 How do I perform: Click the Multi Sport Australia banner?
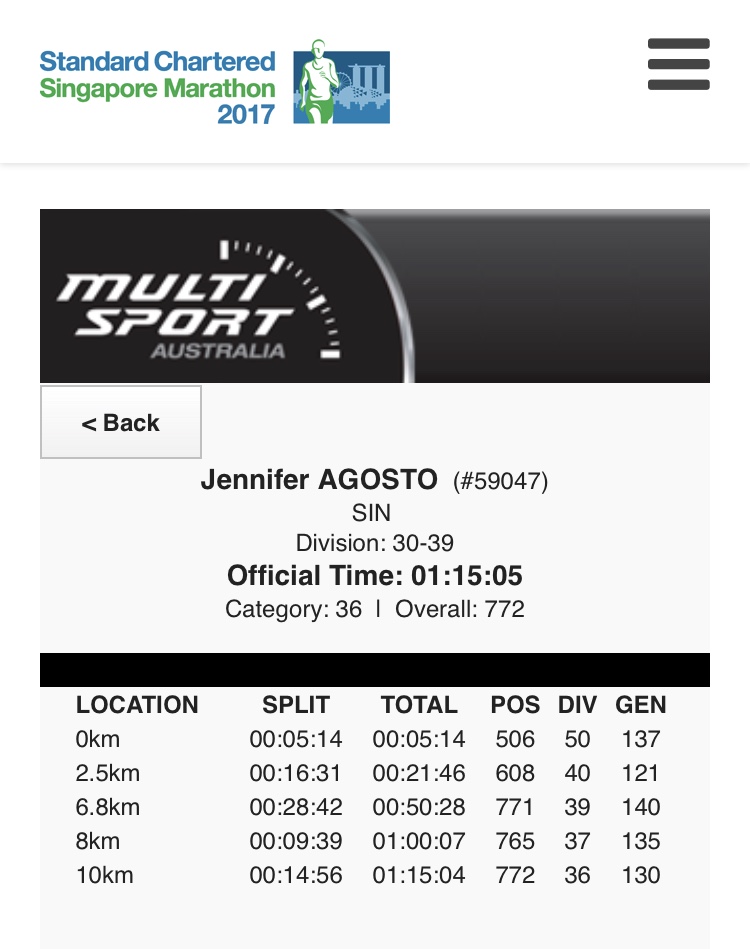[375, 296]
